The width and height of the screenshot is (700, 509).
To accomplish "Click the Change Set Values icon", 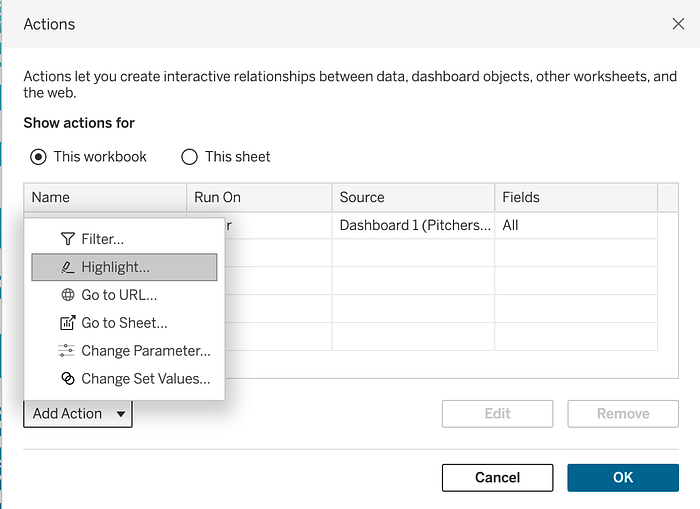I will click(67, 379).
